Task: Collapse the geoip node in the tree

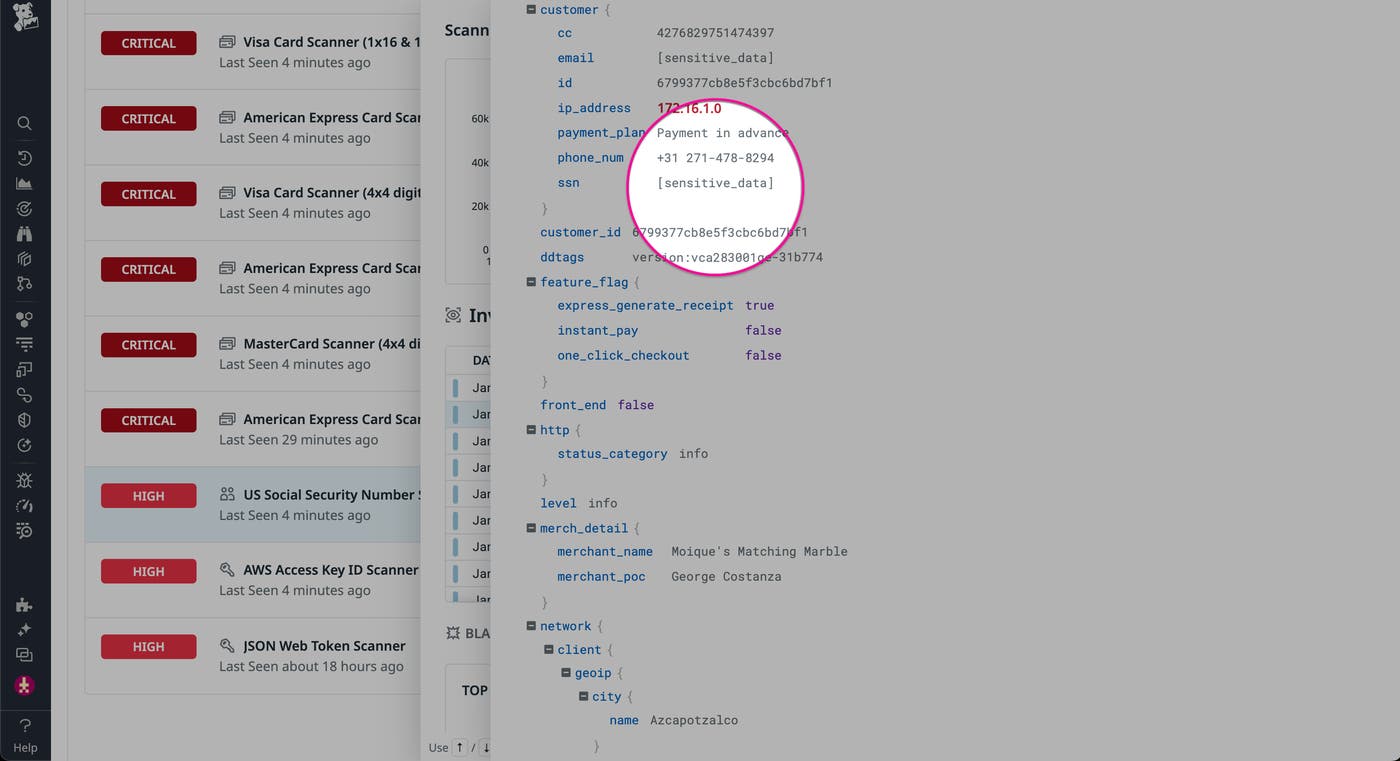Action: pyautogui.click(x=566, y=673)
